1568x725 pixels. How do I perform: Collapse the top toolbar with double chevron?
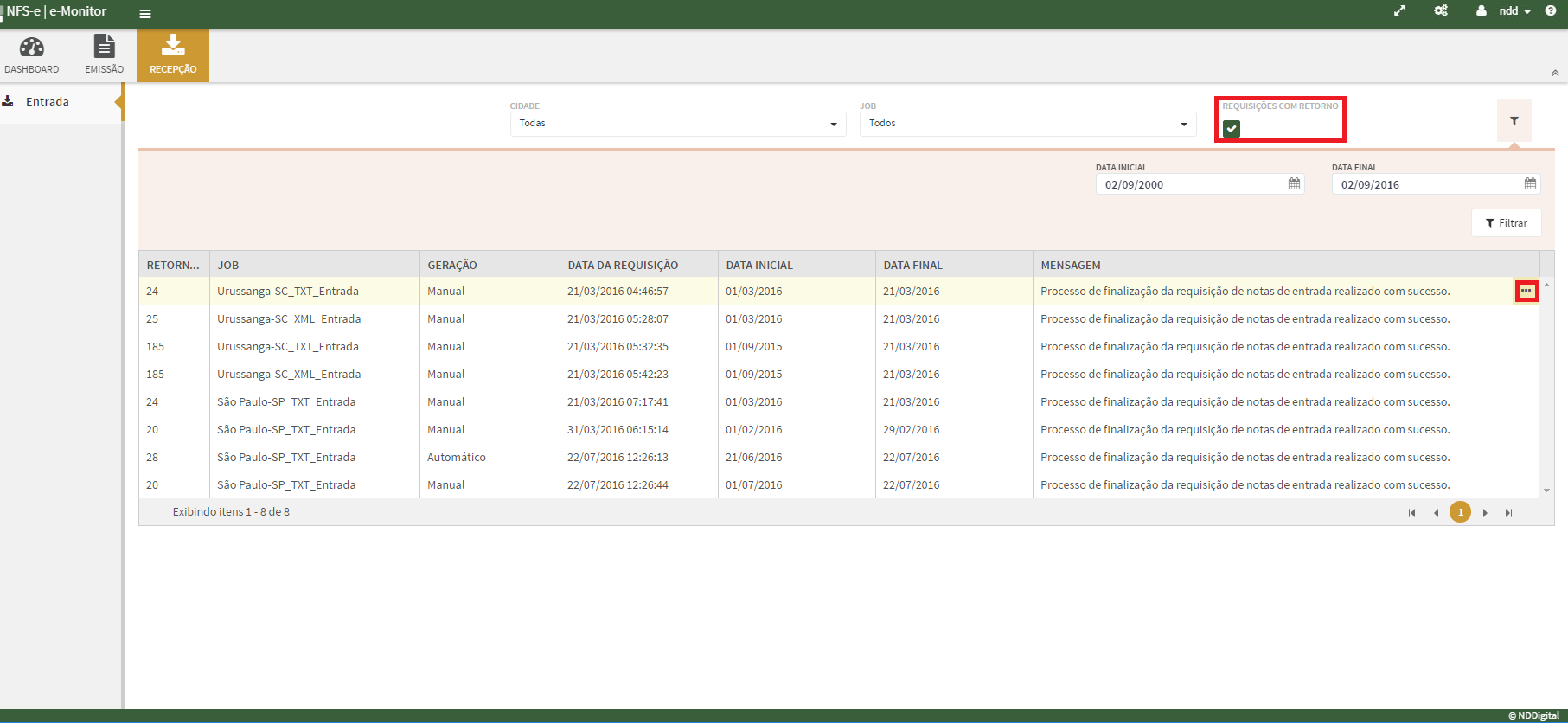click(x=1555, y=74)
